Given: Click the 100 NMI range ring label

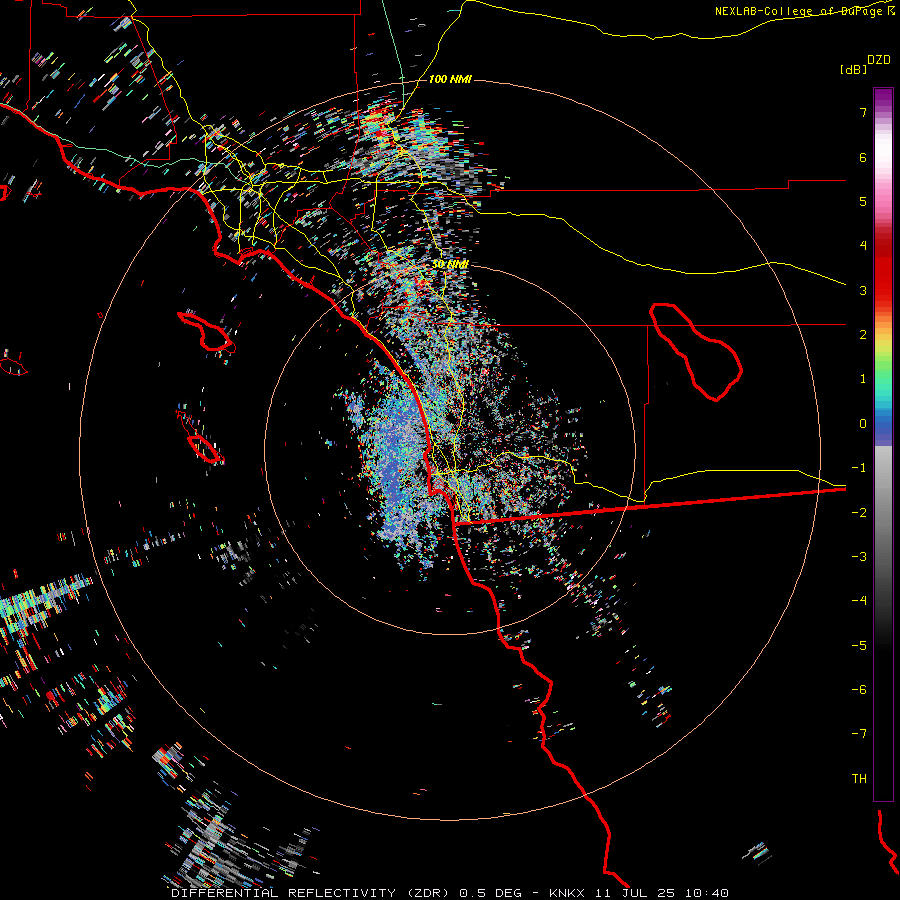Looking at the screenshot, I should pos(450,79).
